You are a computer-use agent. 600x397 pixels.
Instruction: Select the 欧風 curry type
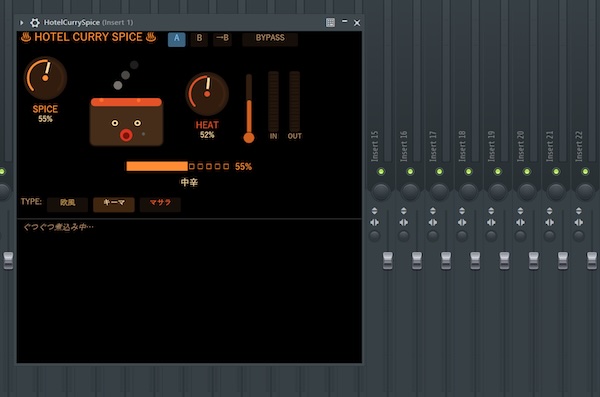(x=67, y=204)
